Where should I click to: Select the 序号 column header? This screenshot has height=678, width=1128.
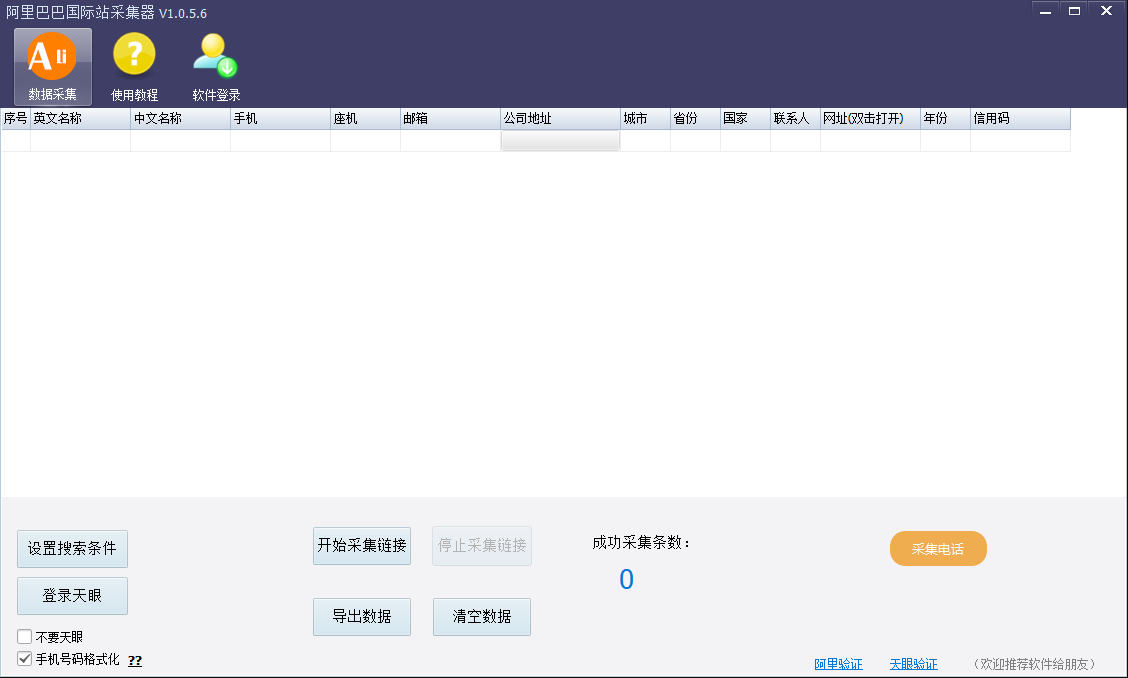15,119
